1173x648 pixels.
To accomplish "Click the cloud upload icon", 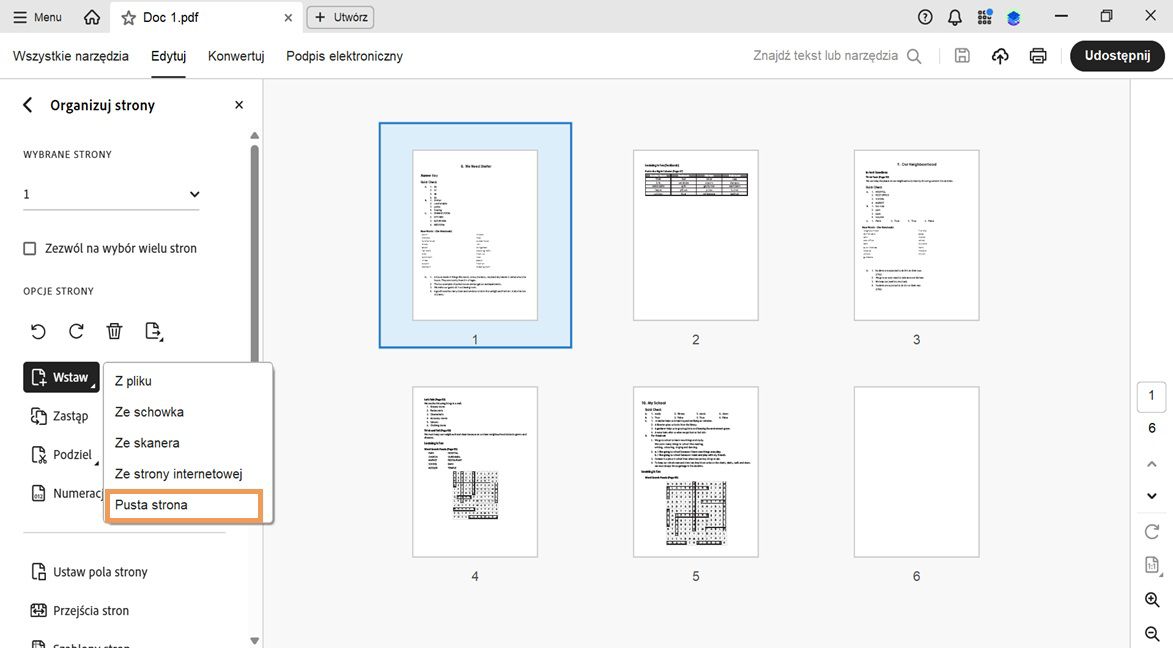I will pos(1000,55).
